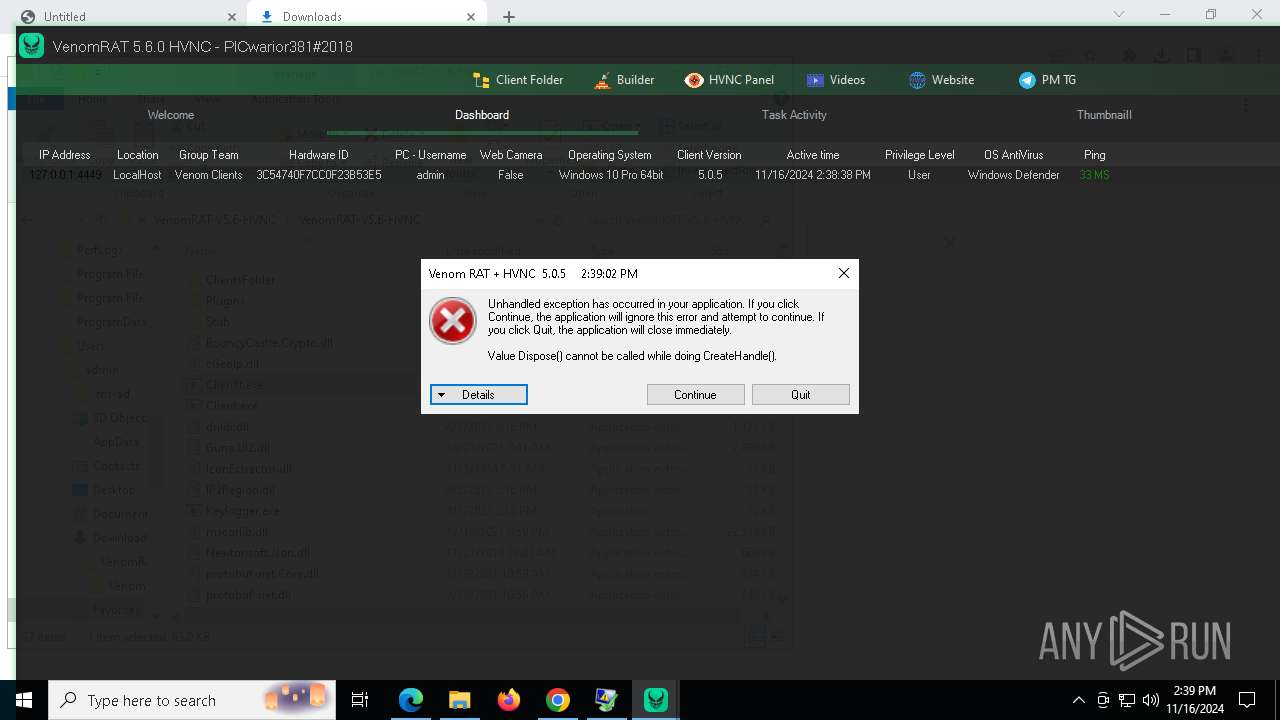This screenshot has height=720, width=1280.
Task: Open the Website globe link
Action: point(941,80)
